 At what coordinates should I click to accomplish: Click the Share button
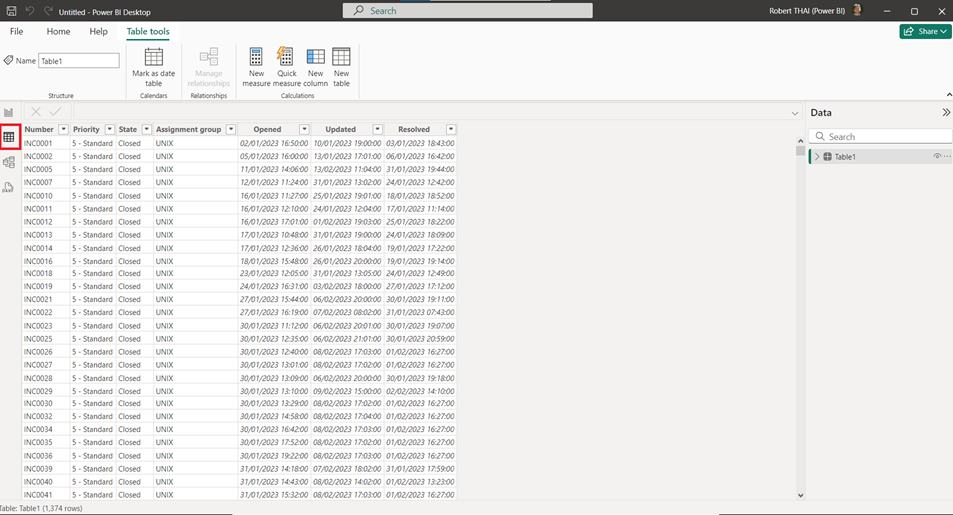[925, 32]
